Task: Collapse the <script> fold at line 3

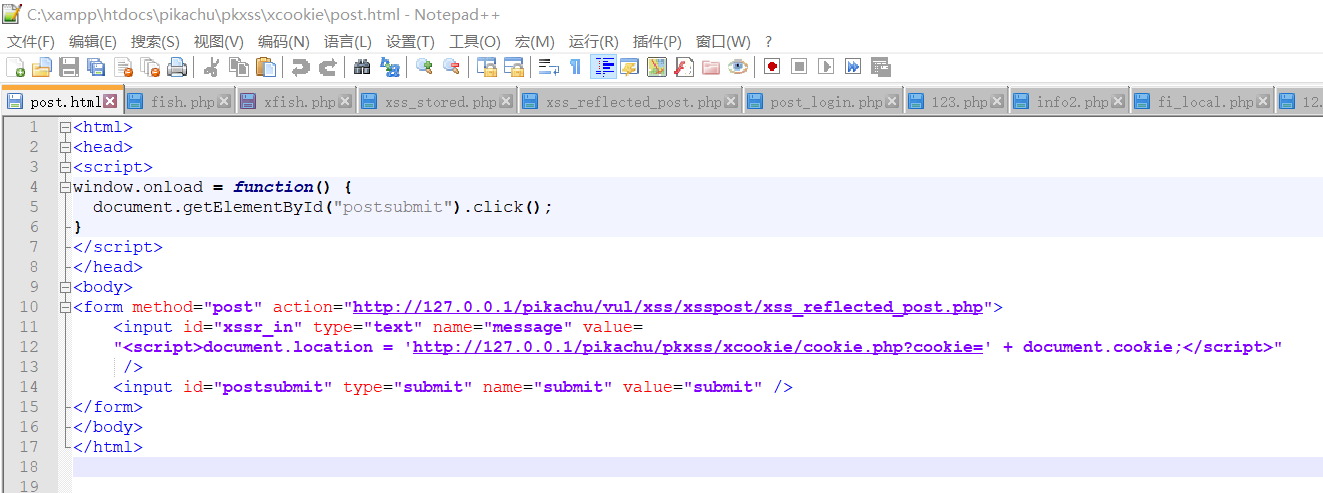Action: pyautogui.click(x=65, y=167)
